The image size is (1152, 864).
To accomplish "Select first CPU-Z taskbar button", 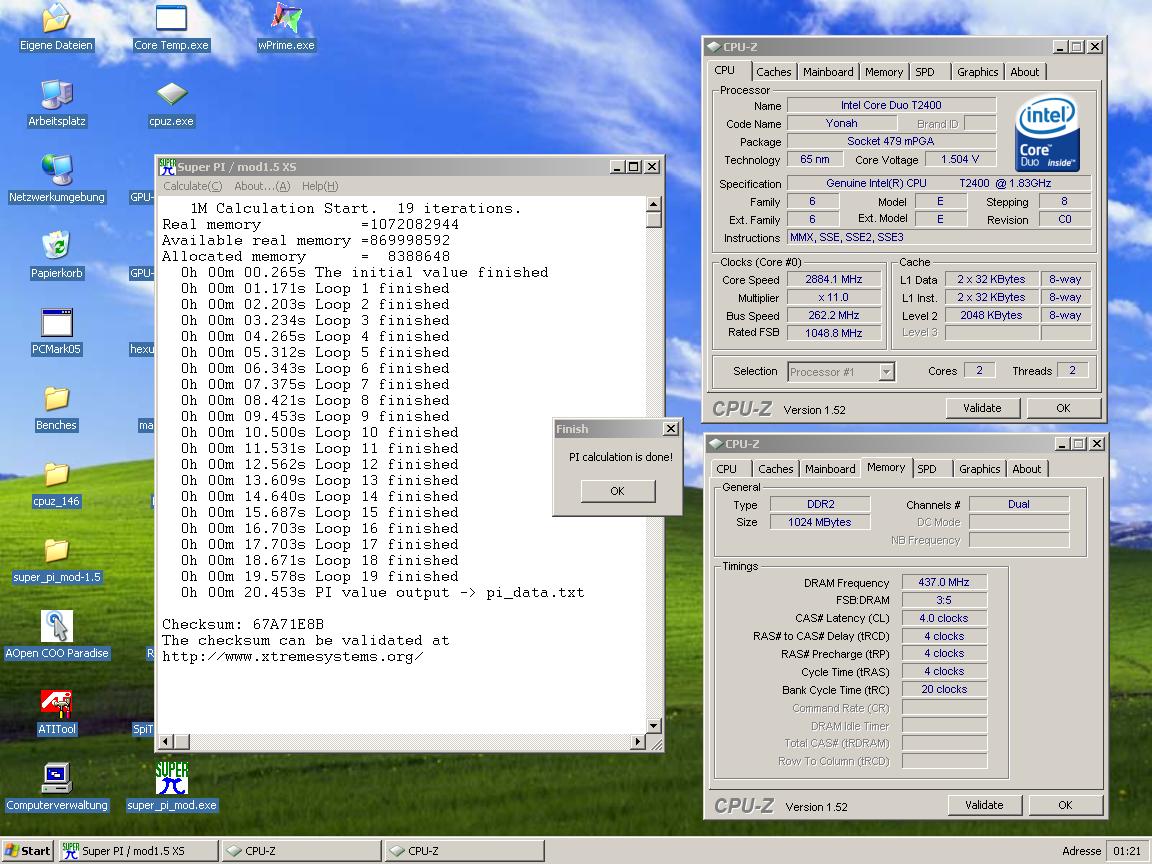I will (301, 851).
